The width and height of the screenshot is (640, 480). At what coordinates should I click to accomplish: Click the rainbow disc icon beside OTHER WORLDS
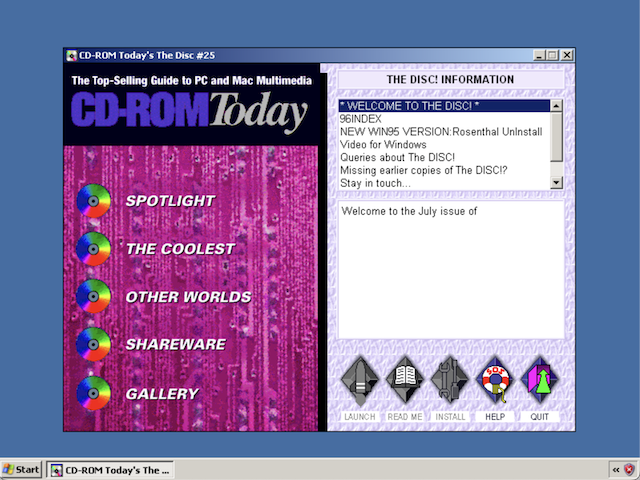point(93,296)
